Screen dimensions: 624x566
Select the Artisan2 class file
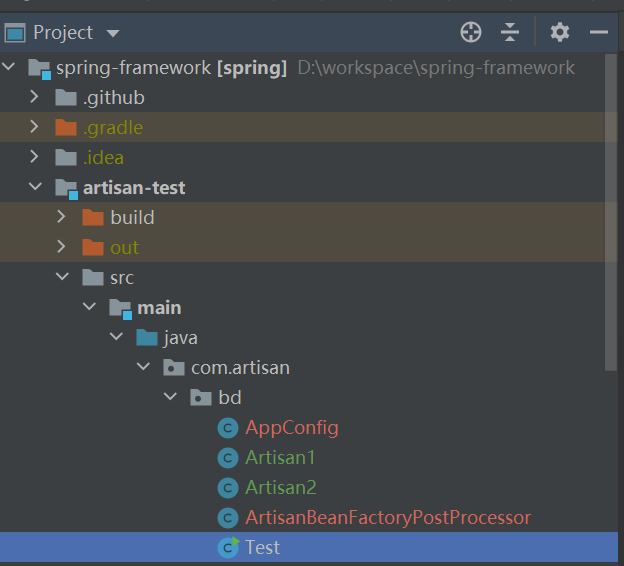click(280, 488)
